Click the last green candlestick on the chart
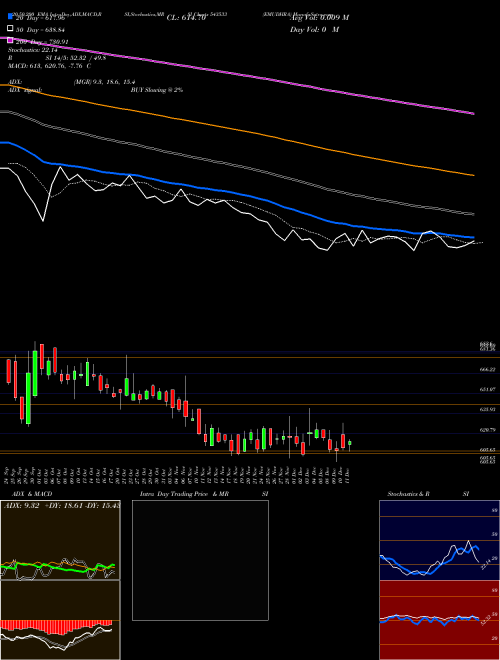 point(350,443)
